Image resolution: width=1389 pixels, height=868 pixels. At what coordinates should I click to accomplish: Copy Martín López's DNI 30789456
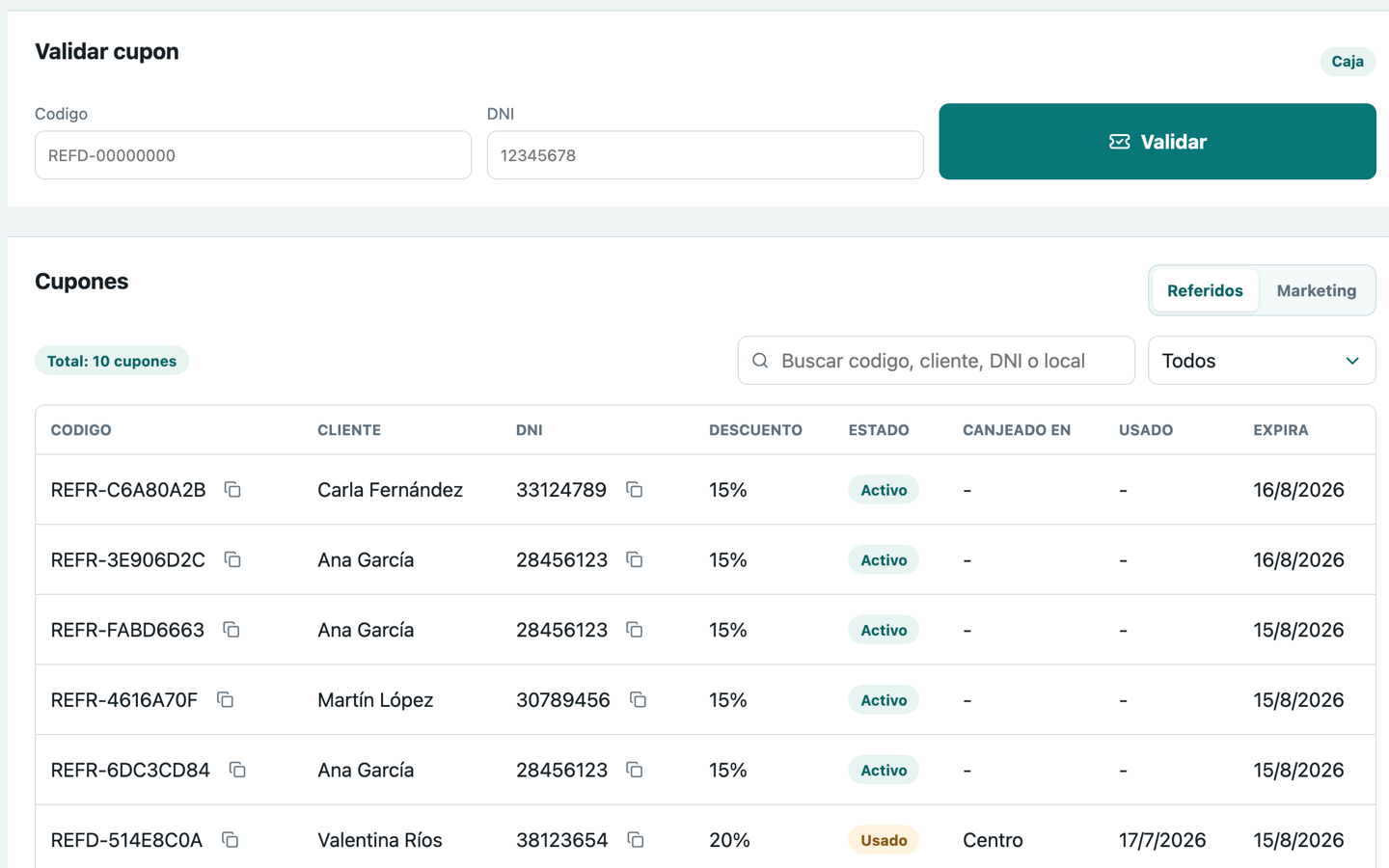tap(638, 699)
